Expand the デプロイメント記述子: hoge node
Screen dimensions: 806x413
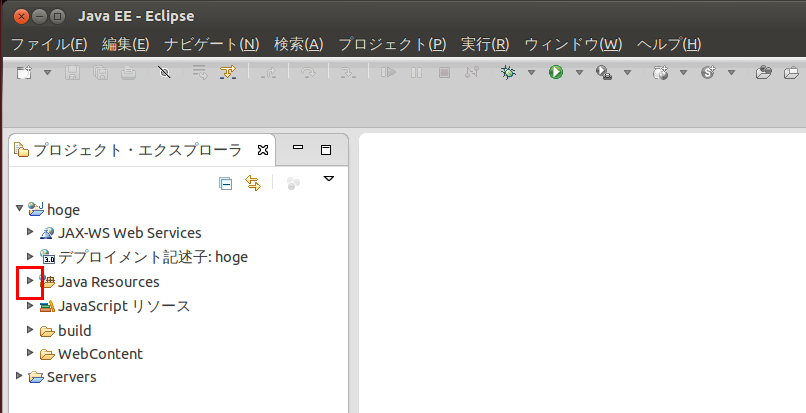[30, 256]
